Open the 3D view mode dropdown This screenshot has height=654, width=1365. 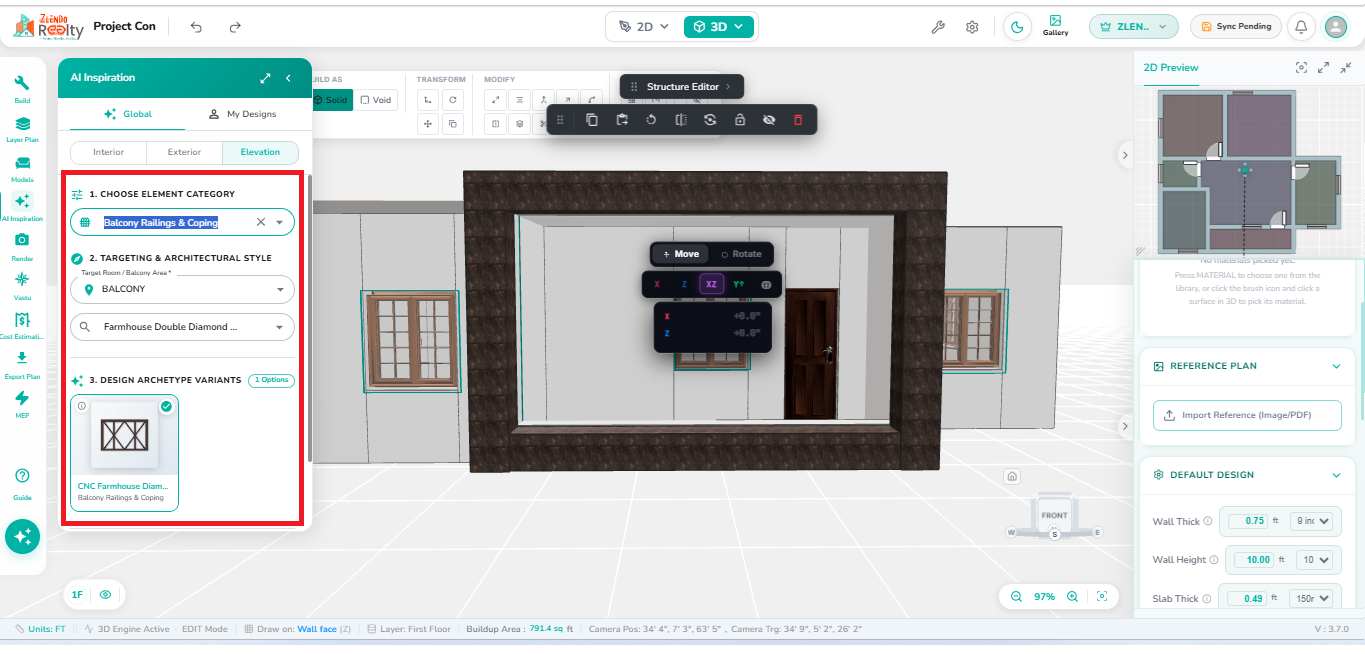point(719,27)
